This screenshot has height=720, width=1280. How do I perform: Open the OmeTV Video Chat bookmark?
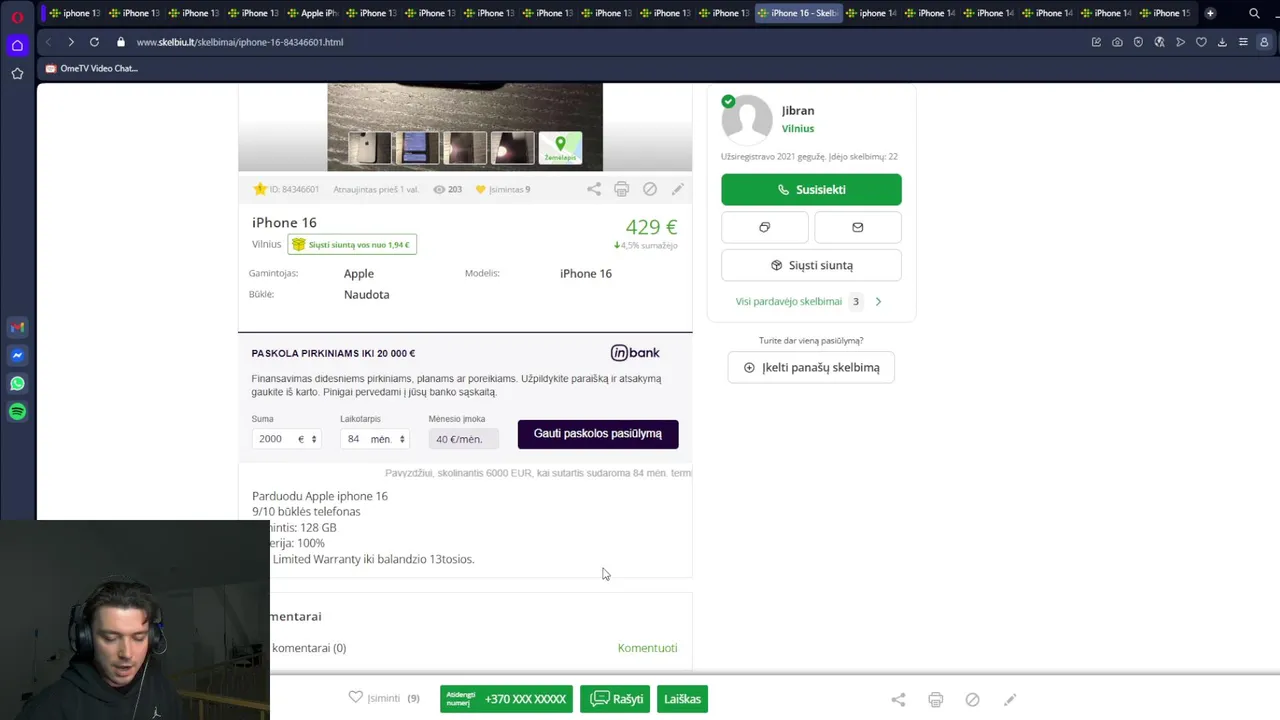pyautogui.click(x=92, y=68)
